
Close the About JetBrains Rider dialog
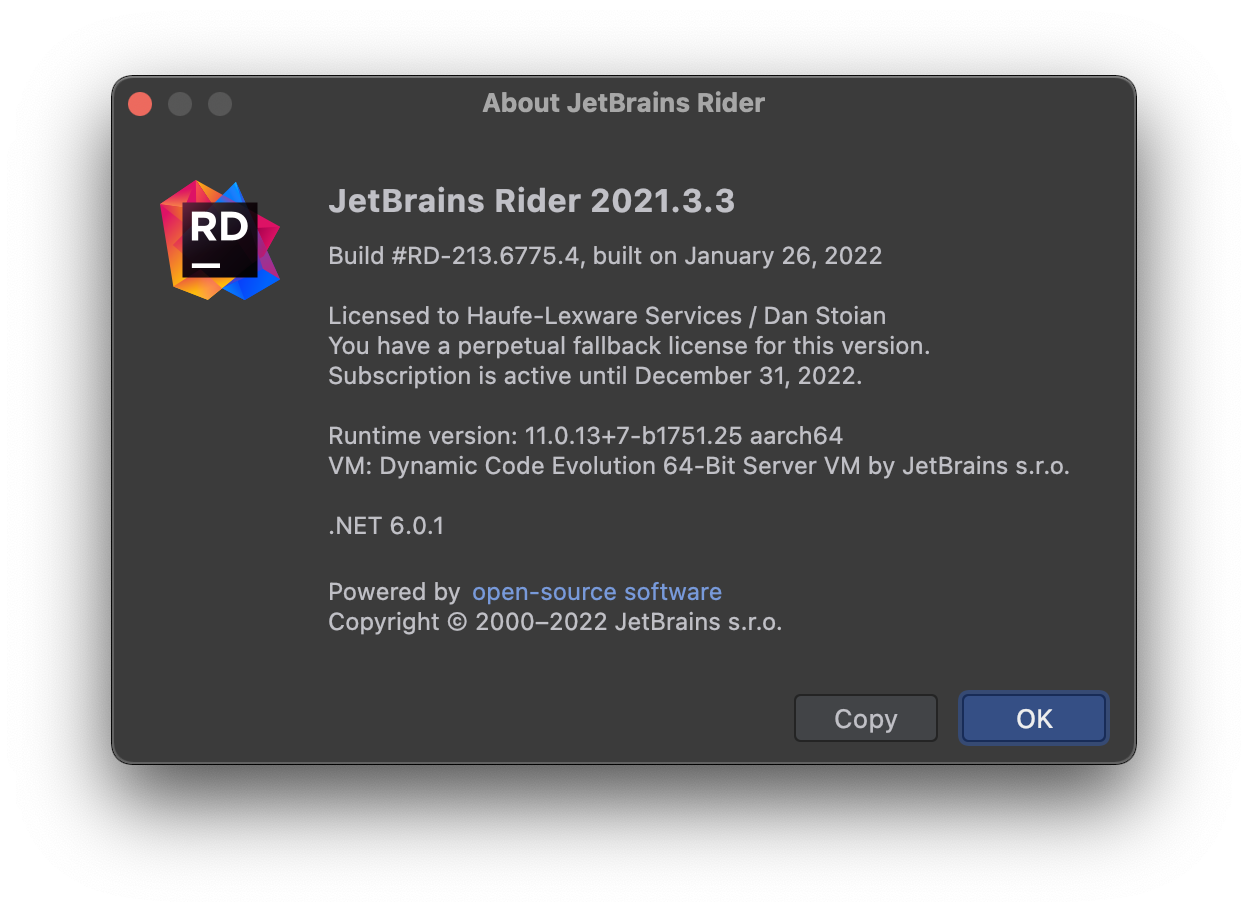(141, 103)
